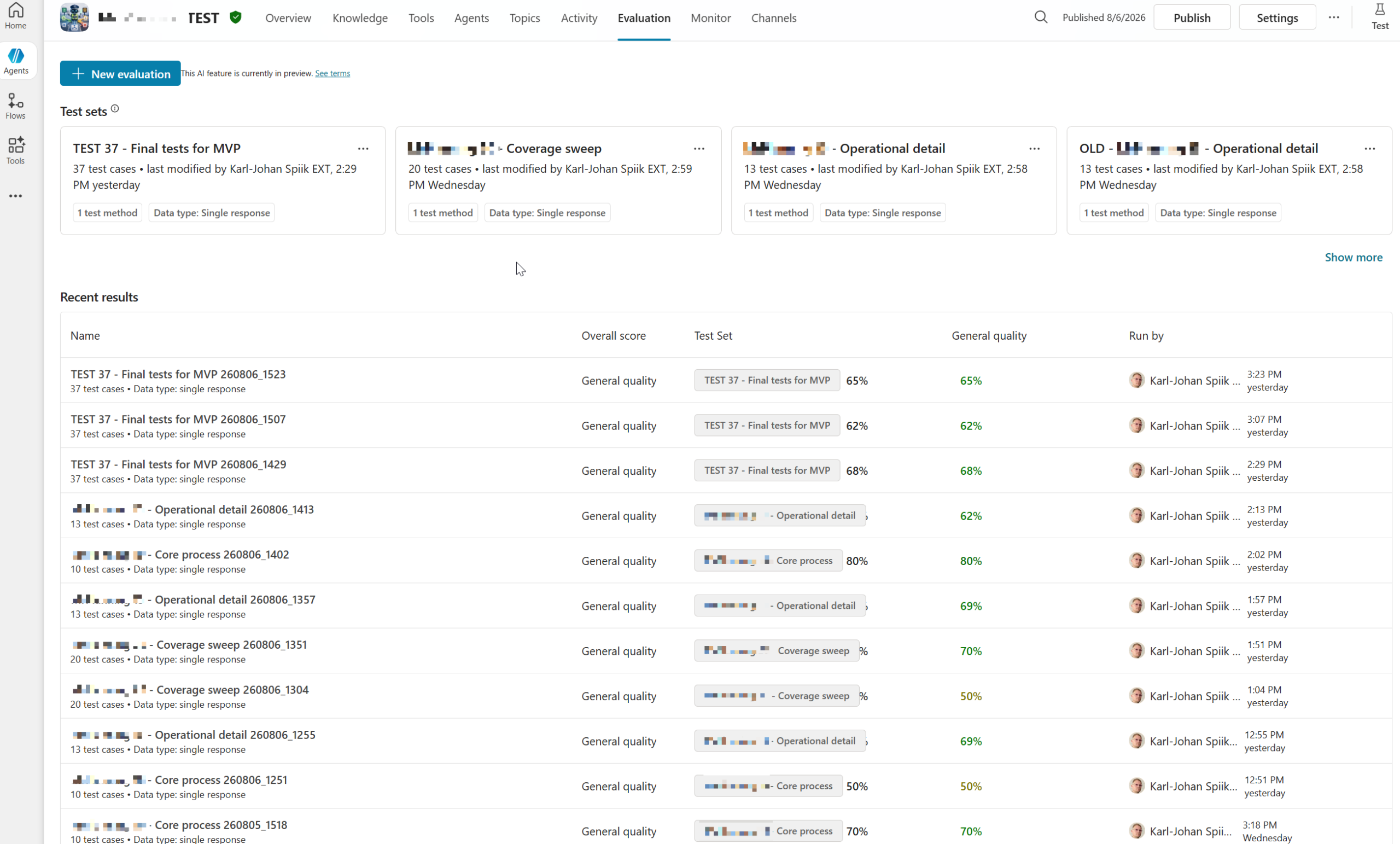Click the New evaluation button

click(120, 73)
